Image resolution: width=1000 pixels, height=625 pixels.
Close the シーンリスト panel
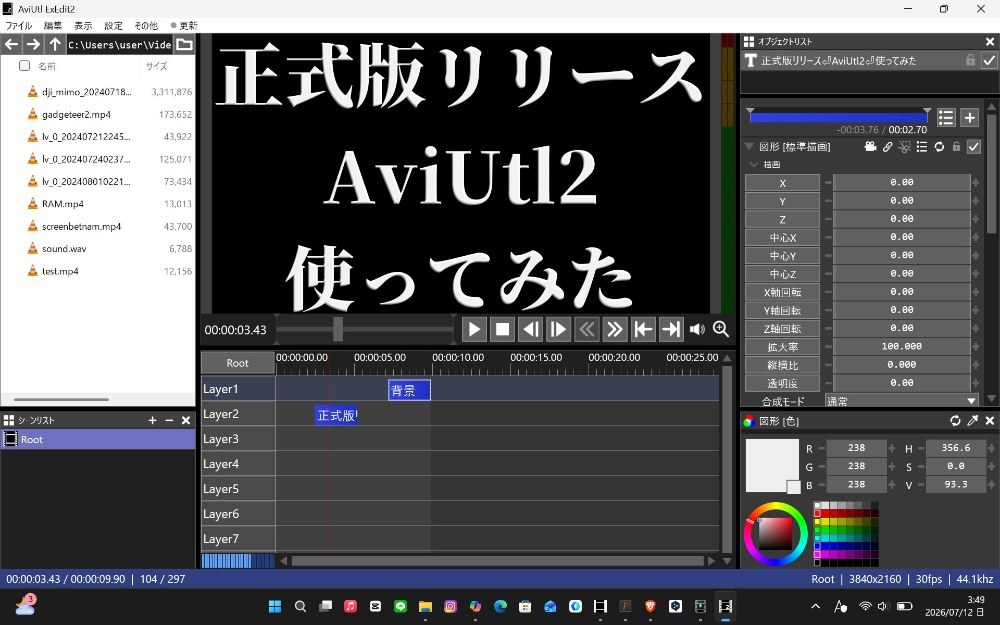click(x=186, y=420)
